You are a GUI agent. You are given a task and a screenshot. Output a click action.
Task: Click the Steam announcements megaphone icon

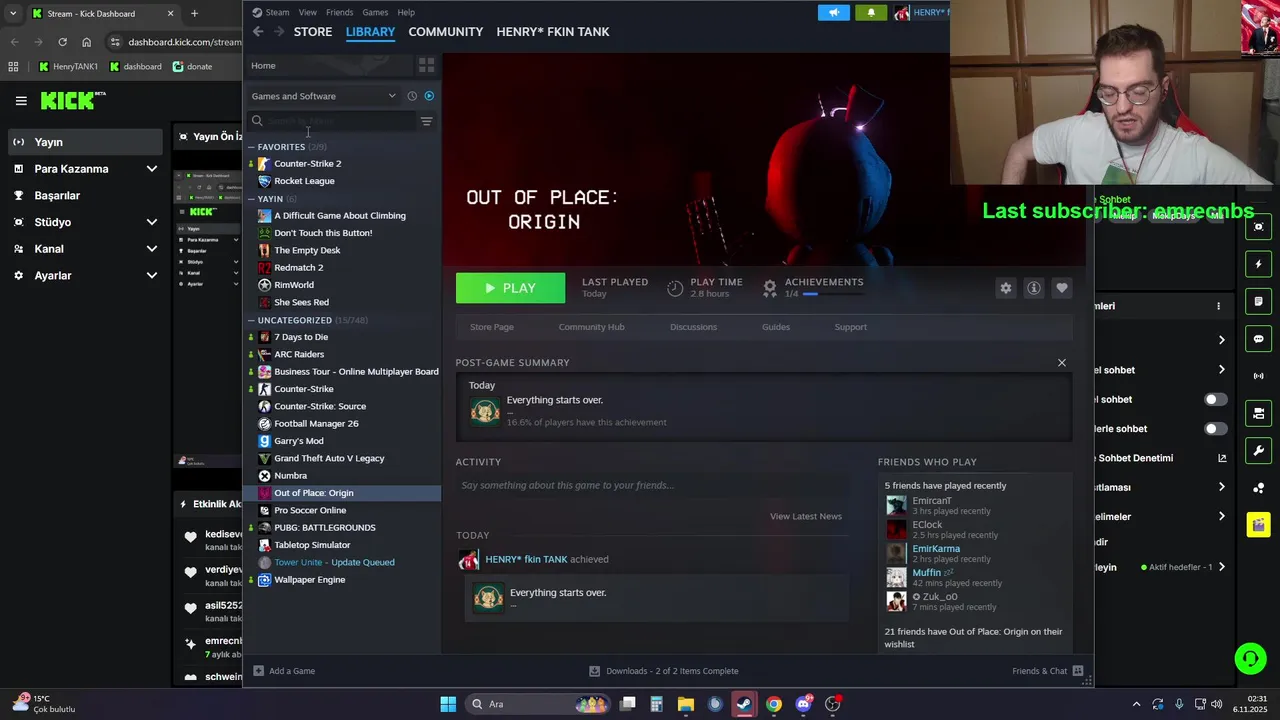click(x=833, y=12)
